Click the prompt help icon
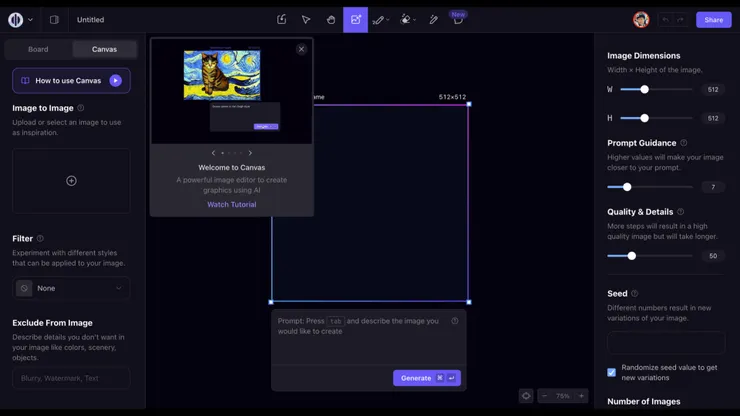 (454, 321)
